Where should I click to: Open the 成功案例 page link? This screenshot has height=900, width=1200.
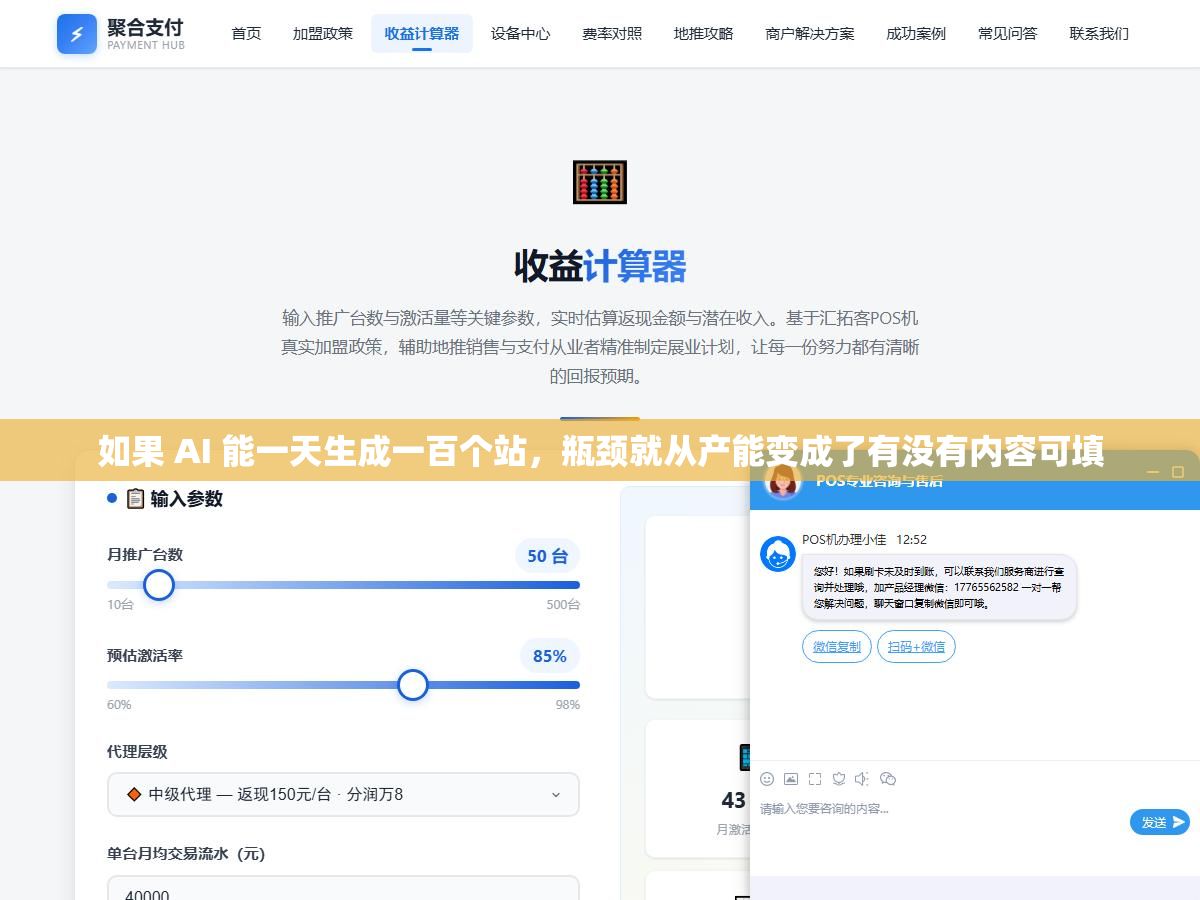click(916, 33)
